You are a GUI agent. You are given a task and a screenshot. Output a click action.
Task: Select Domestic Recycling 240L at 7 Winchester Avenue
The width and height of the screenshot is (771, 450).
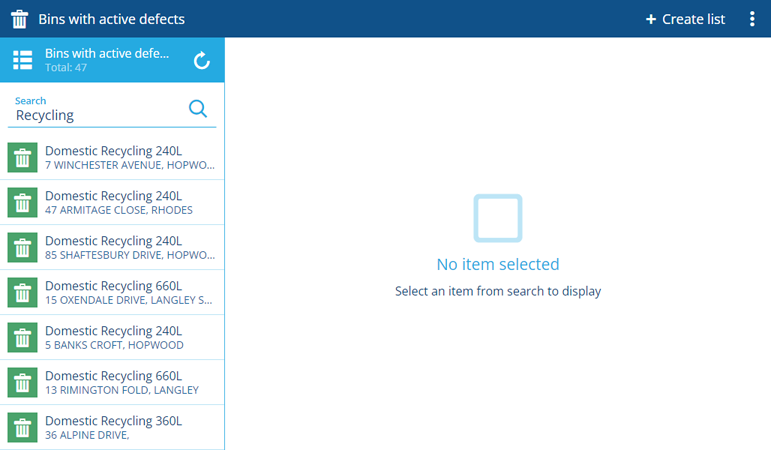[112, 157]
